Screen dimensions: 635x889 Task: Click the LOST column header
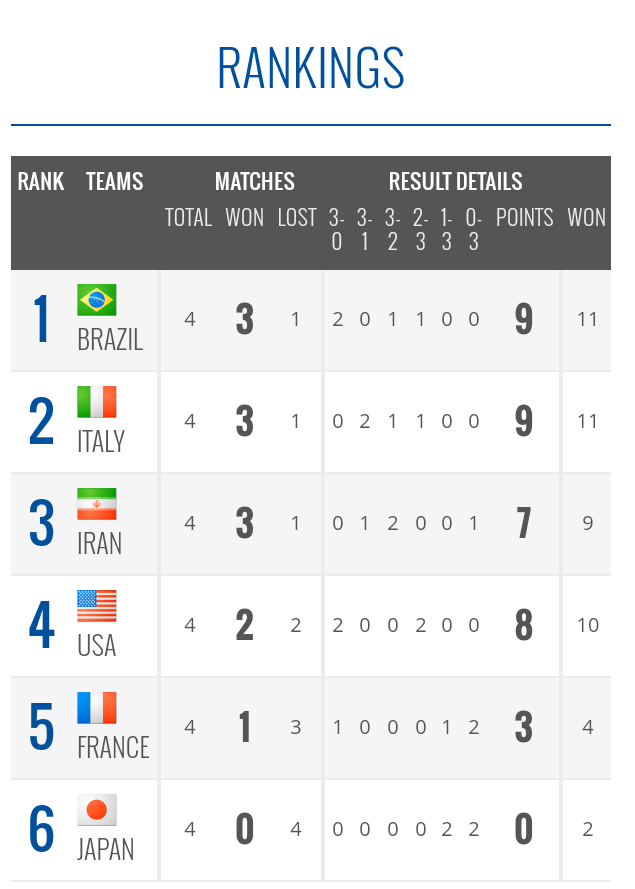297,218
